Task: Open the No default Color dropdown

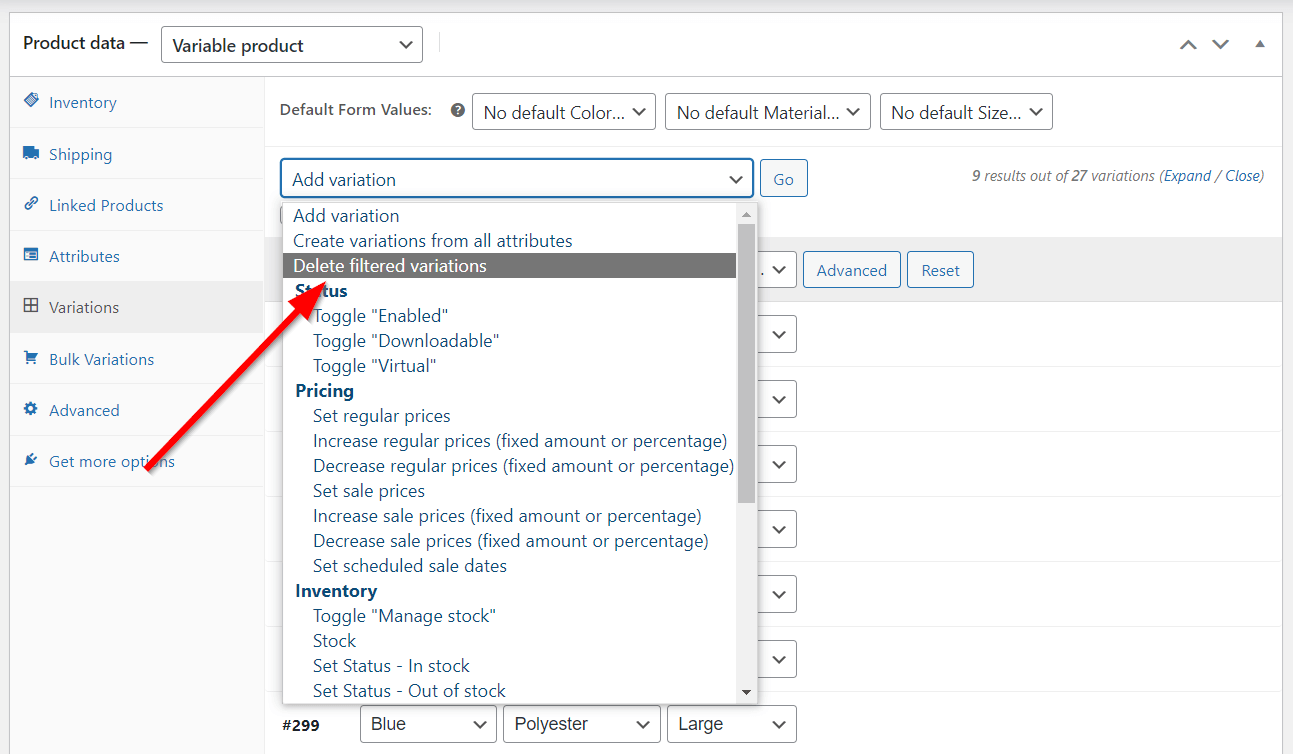Action: coord(564,112)
